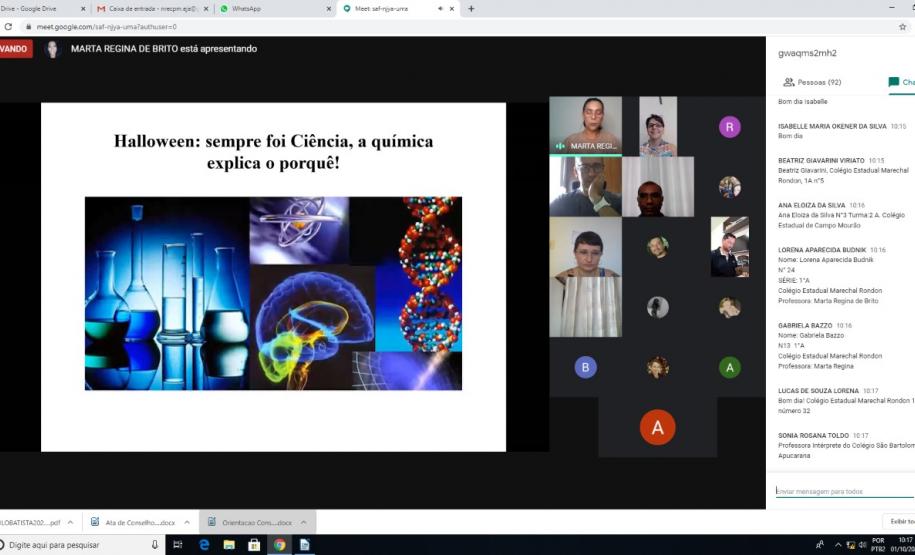The image size is (915, 555).
Task: Select the large orange A participant tile
Action: [x=658, y=427]
